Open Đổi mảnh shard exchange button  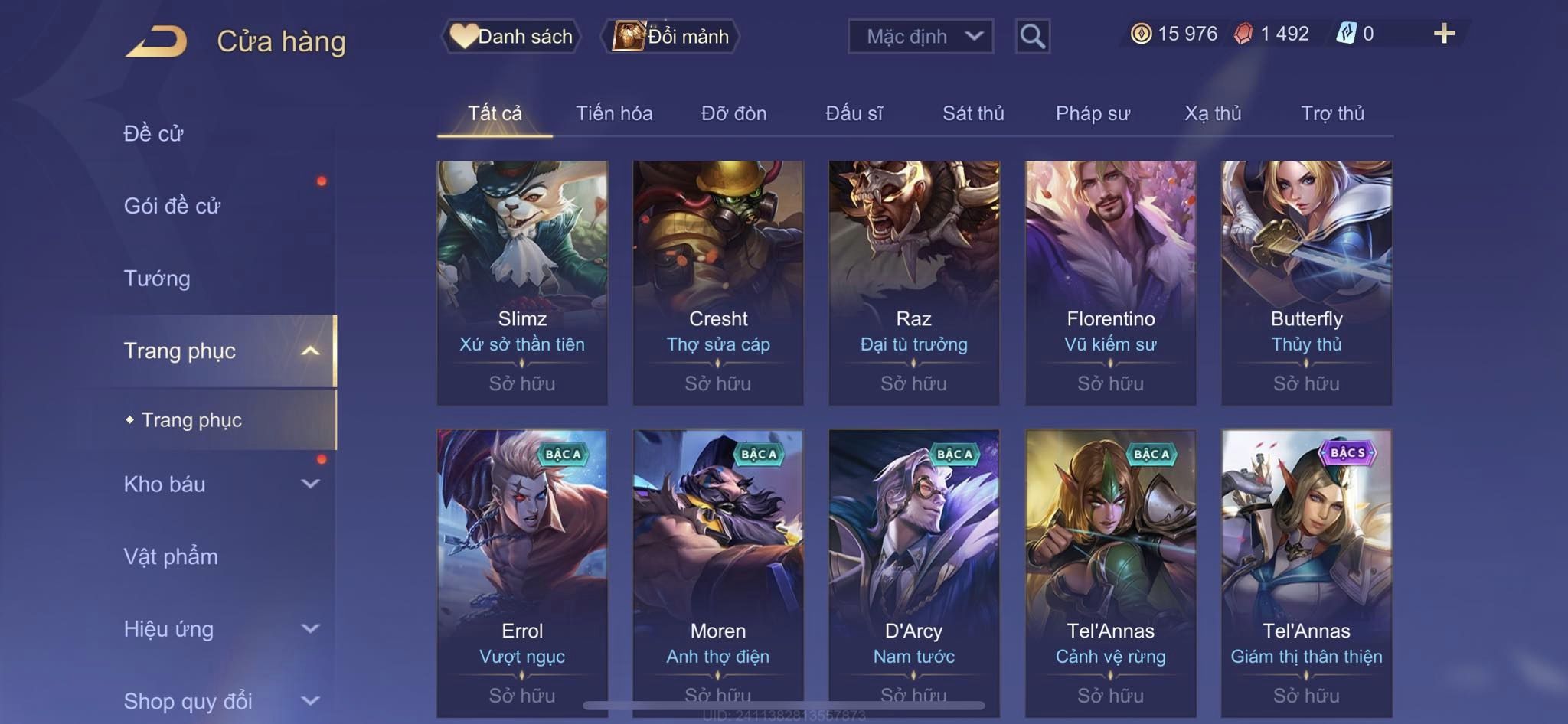pyautogui.click(x=670, y=36)
